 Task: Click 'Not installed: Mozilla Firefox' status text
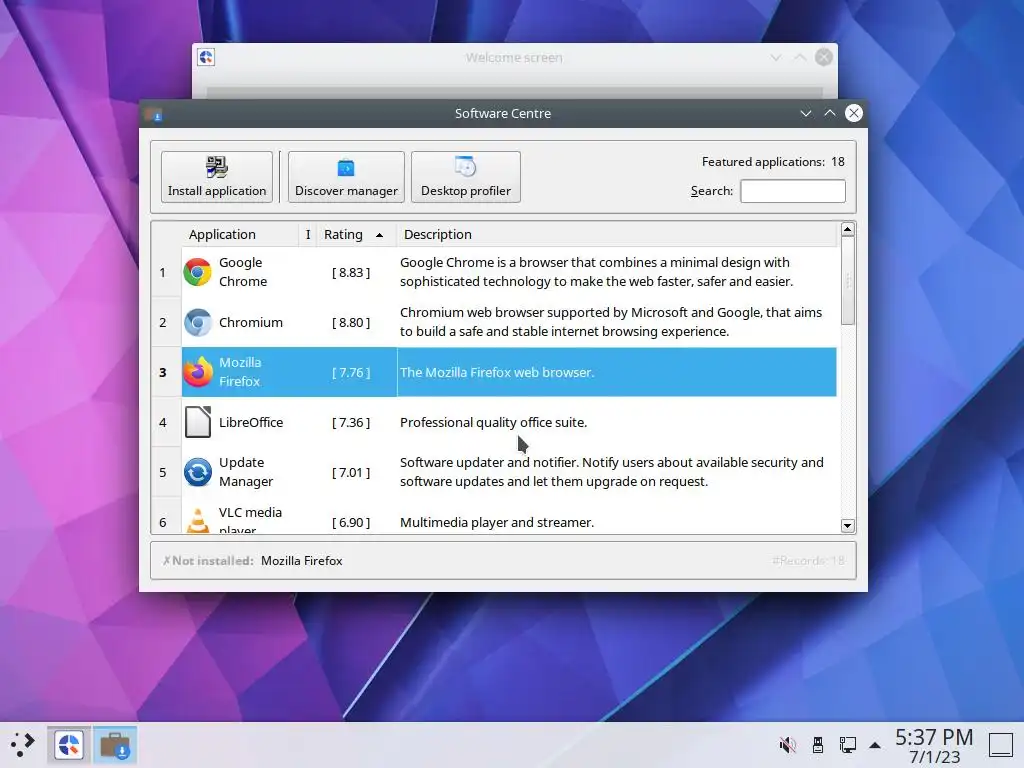(x=253, y=561)
